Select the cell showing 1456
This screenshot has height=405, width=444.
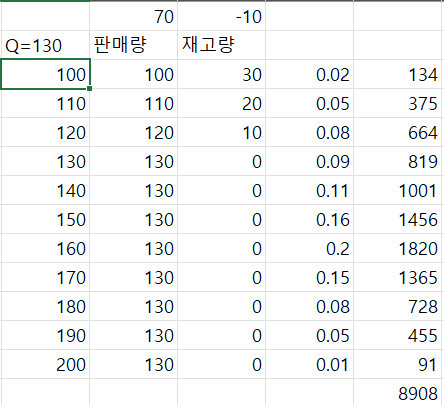tap(398, 219)
